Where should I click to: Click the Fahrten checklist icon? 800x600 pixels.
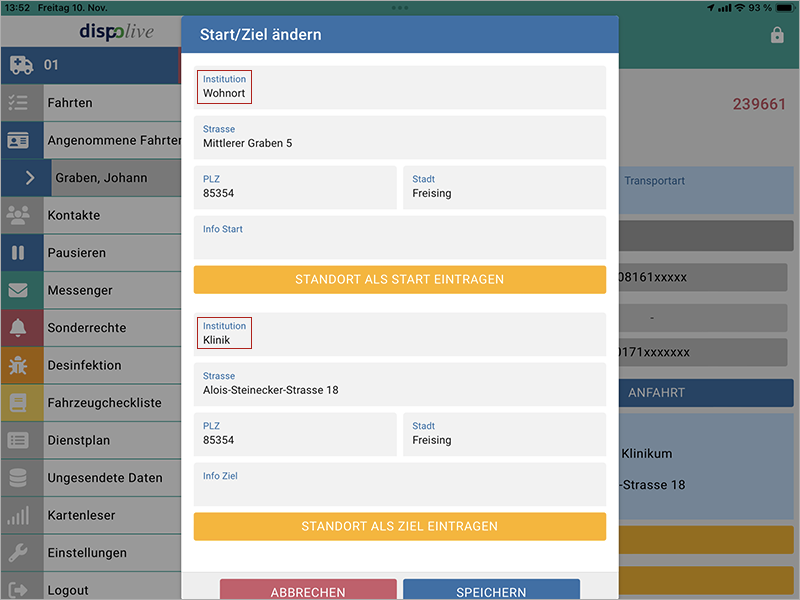18,103
